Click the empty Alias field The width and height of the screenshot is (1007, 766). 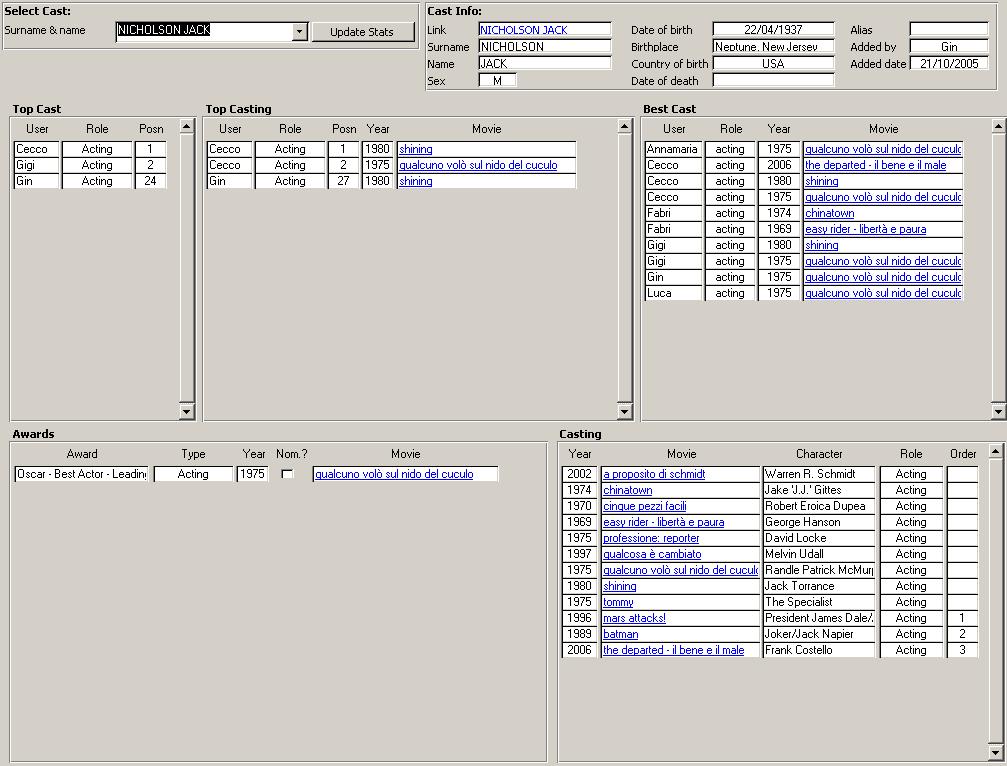click(949, 30)
